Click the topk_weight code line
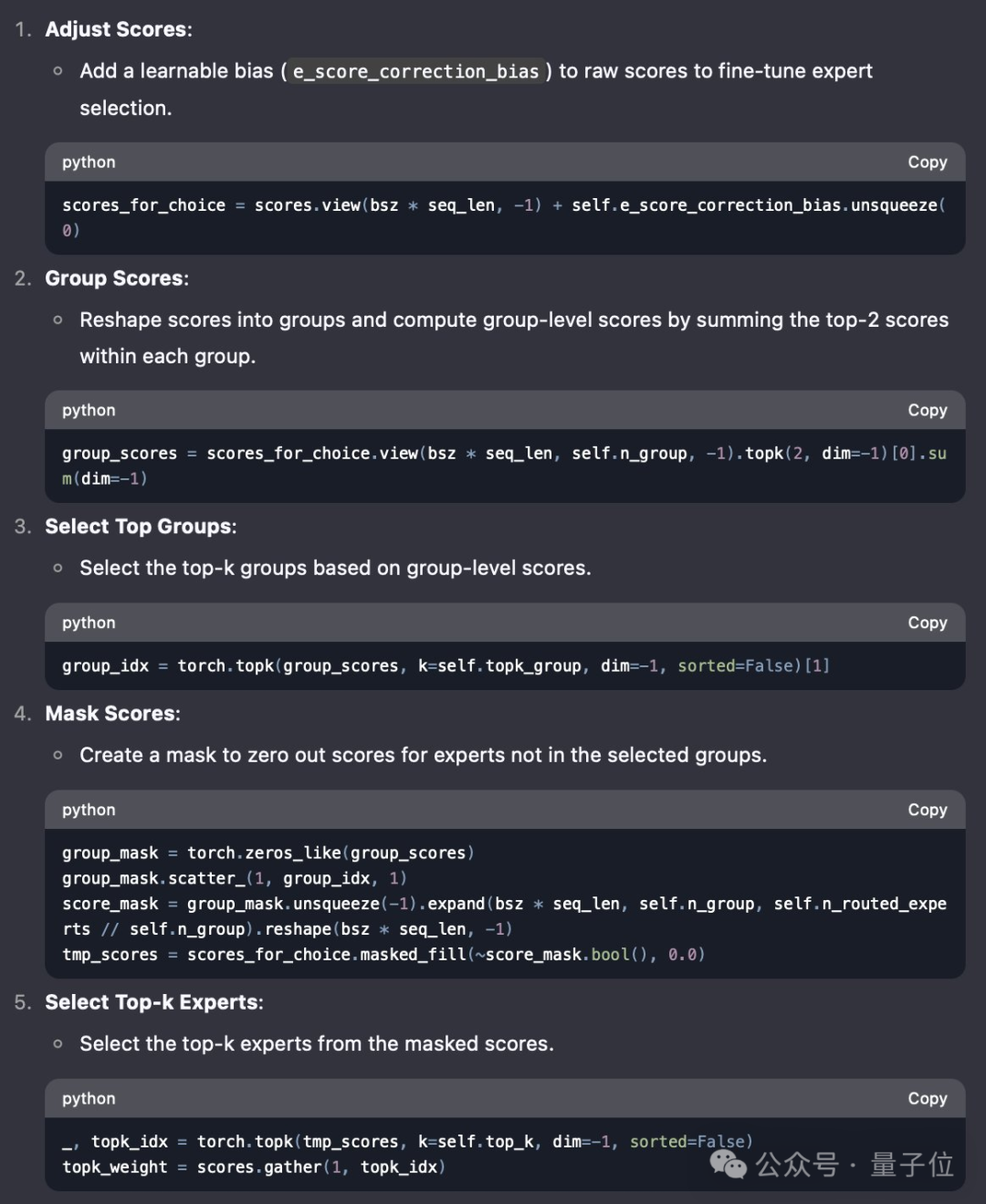The height and width of the screenshot is (1204, 986). point(253,1167)
